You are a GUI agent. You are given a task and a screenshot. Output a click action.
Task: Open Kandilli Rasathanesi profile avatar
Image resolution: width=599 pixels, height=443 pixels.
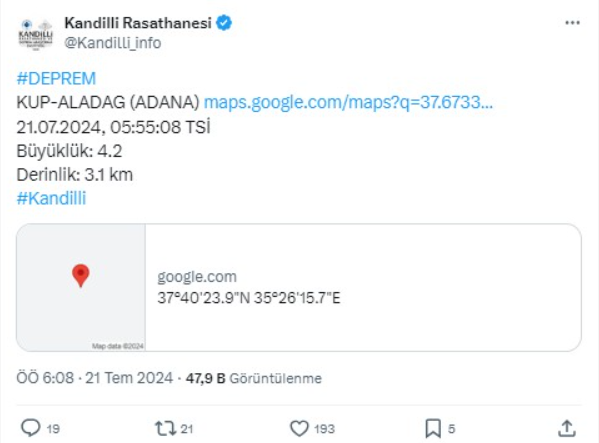36,35
